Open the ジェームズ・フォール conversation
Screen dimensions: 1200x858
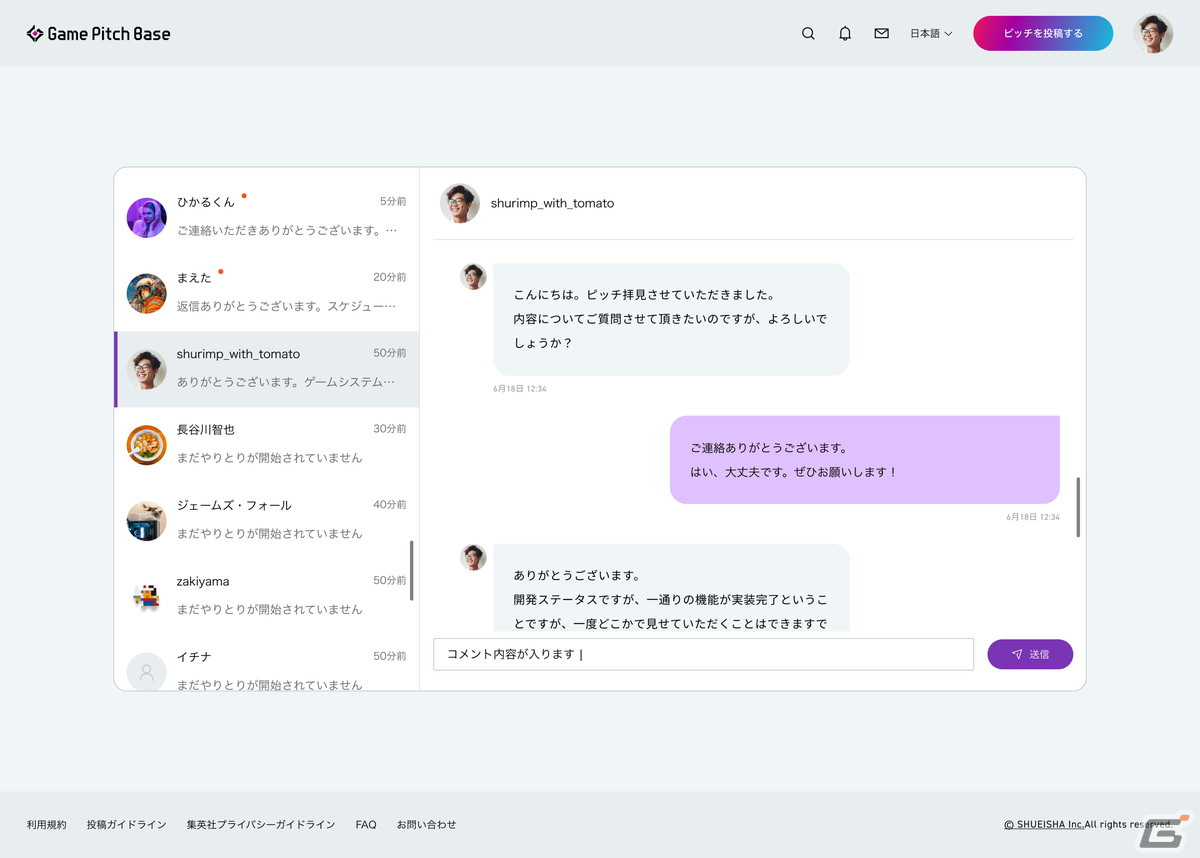[266, 518]
